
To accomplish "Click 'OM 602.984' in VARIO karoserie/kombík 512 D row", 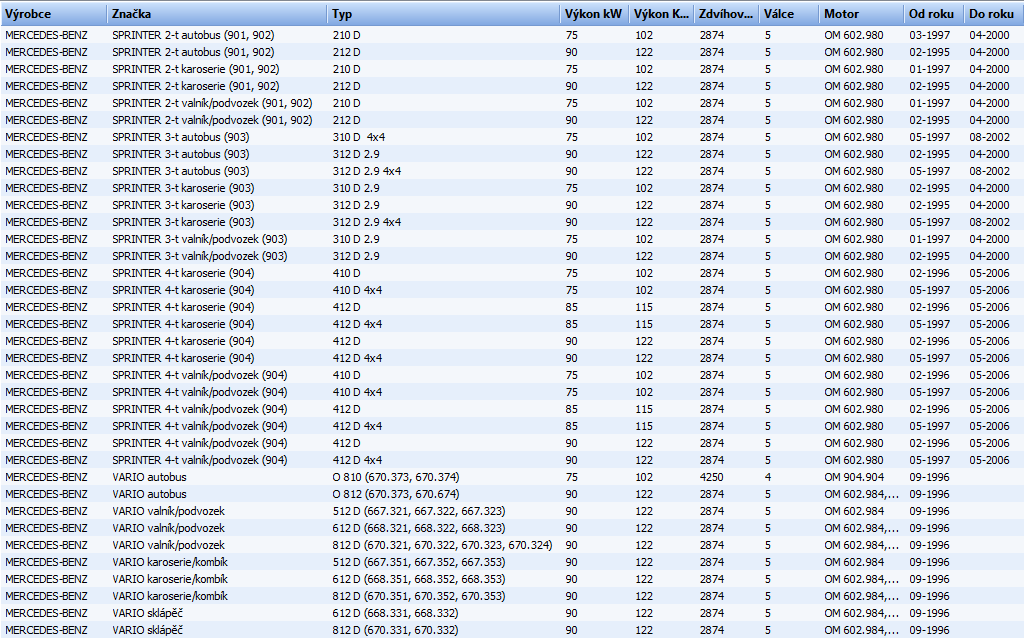I will tap(854, 562).
